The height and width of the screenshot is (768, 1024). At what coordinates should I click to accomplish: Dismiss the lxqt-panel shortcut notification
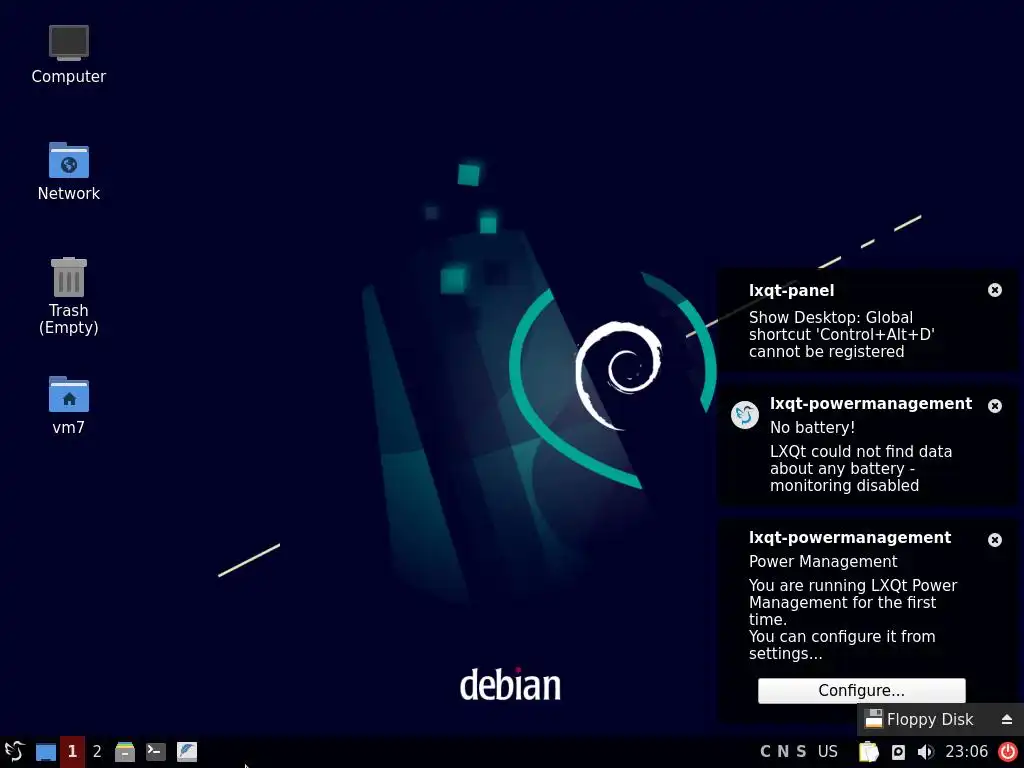pyautogui.click(x=995, y=290)
